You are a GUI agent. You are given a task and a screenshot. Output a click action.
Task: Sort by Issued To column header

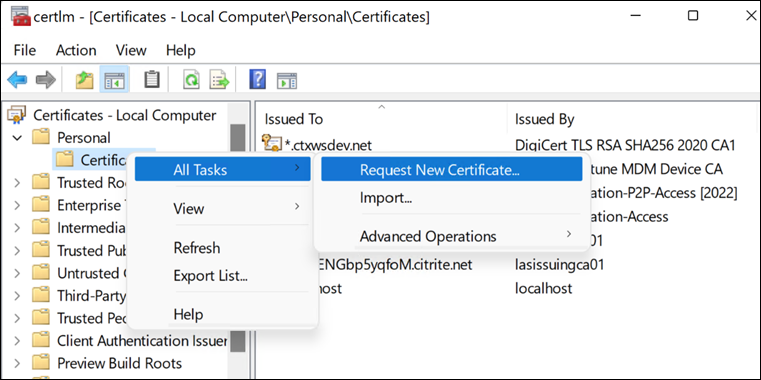tap(381, 119)
